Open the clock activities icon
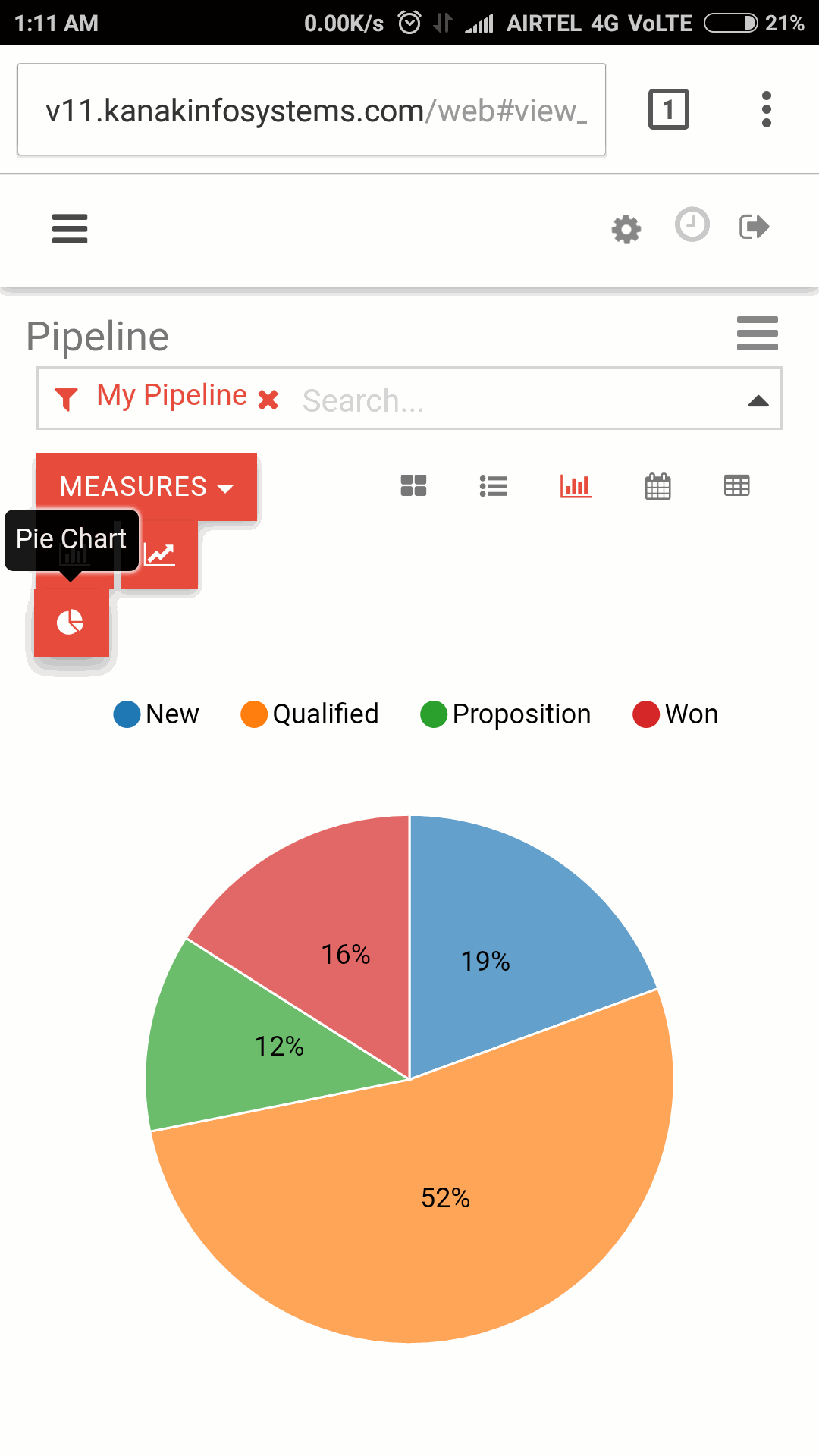 pyautogui.click(x=692, y=225)
